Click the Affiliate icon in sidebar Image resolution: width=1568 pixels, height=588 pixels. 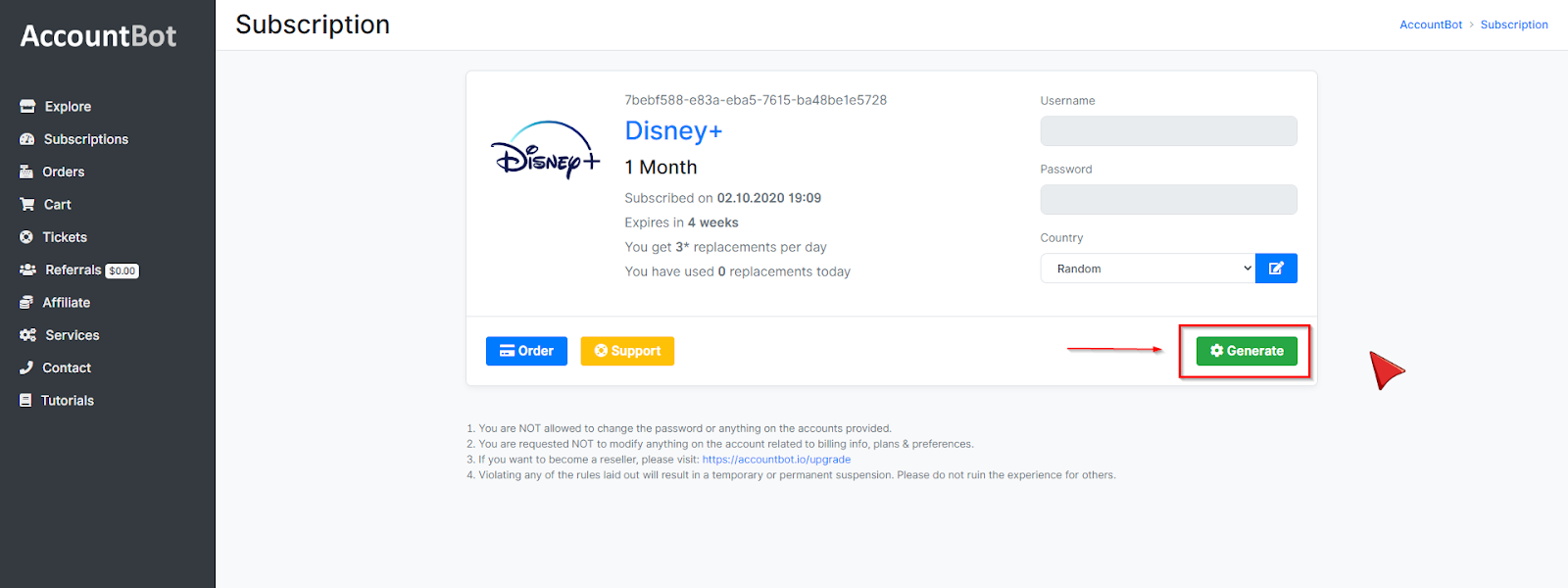[26, 302]
